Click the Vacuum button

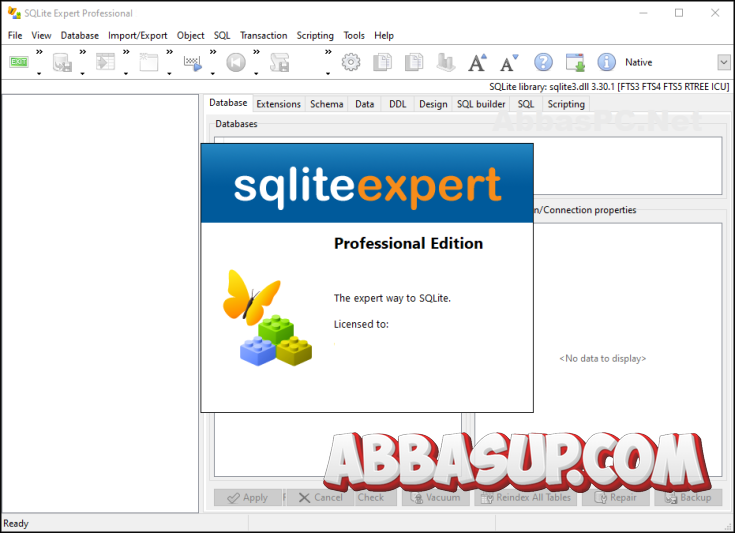point(435,497)
